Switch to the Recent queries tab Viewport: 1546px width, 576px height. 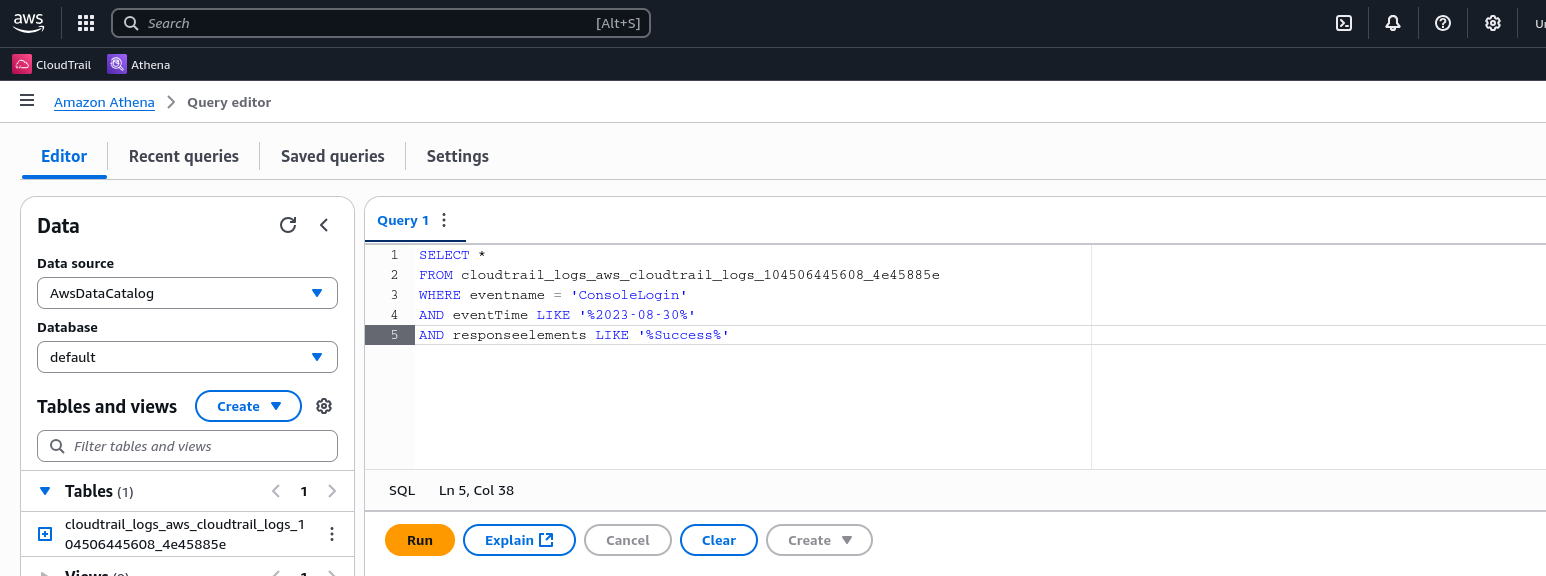(x=184, y=156)
